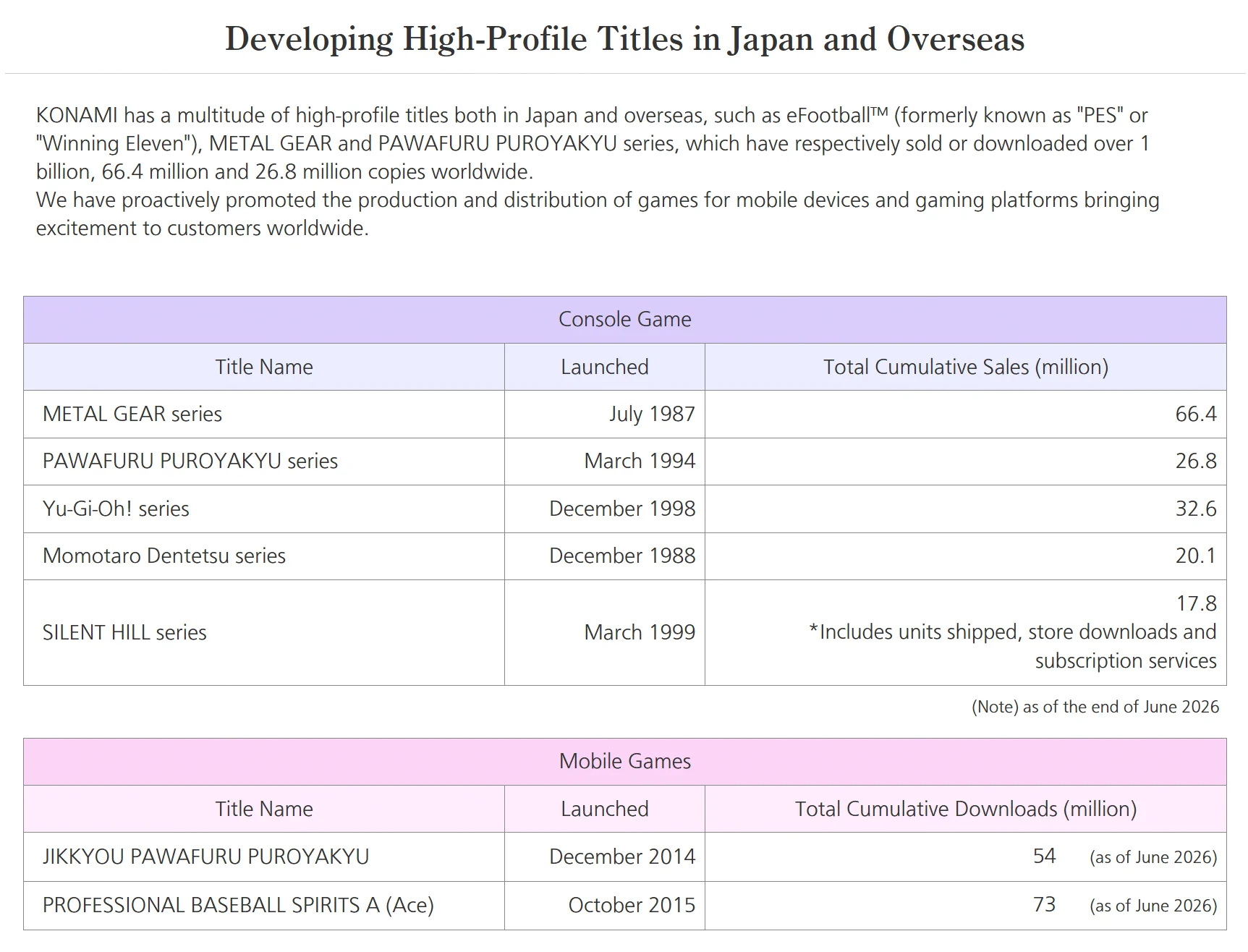Click the 73 downloads value
Image resolution: width=1248 pixels, height=952 pixels.
pos(1044,904)
